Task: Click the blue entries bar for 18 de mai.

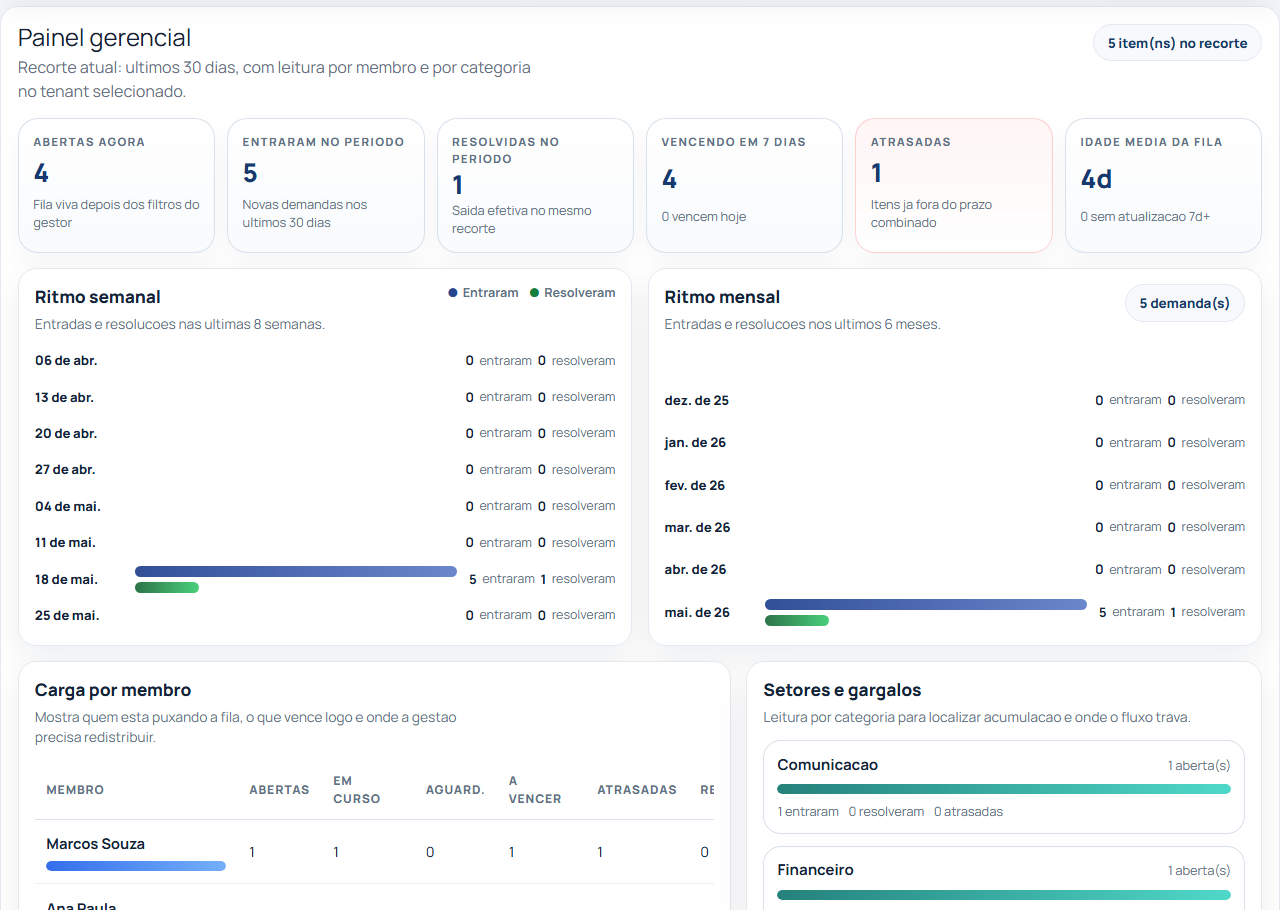Action: pyautogui.click(x=296, y=571)
